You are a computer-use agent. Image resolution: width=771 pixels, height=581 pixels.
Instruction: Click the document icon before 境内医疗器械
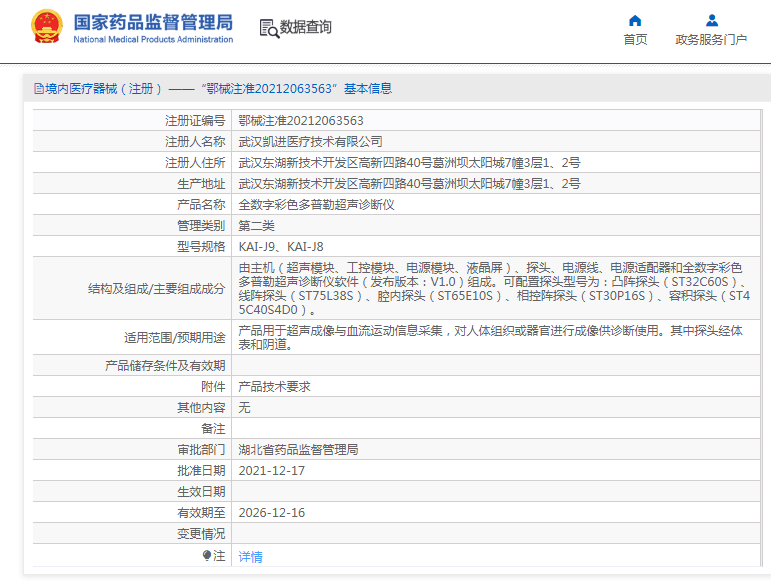(x=38, y=89)
